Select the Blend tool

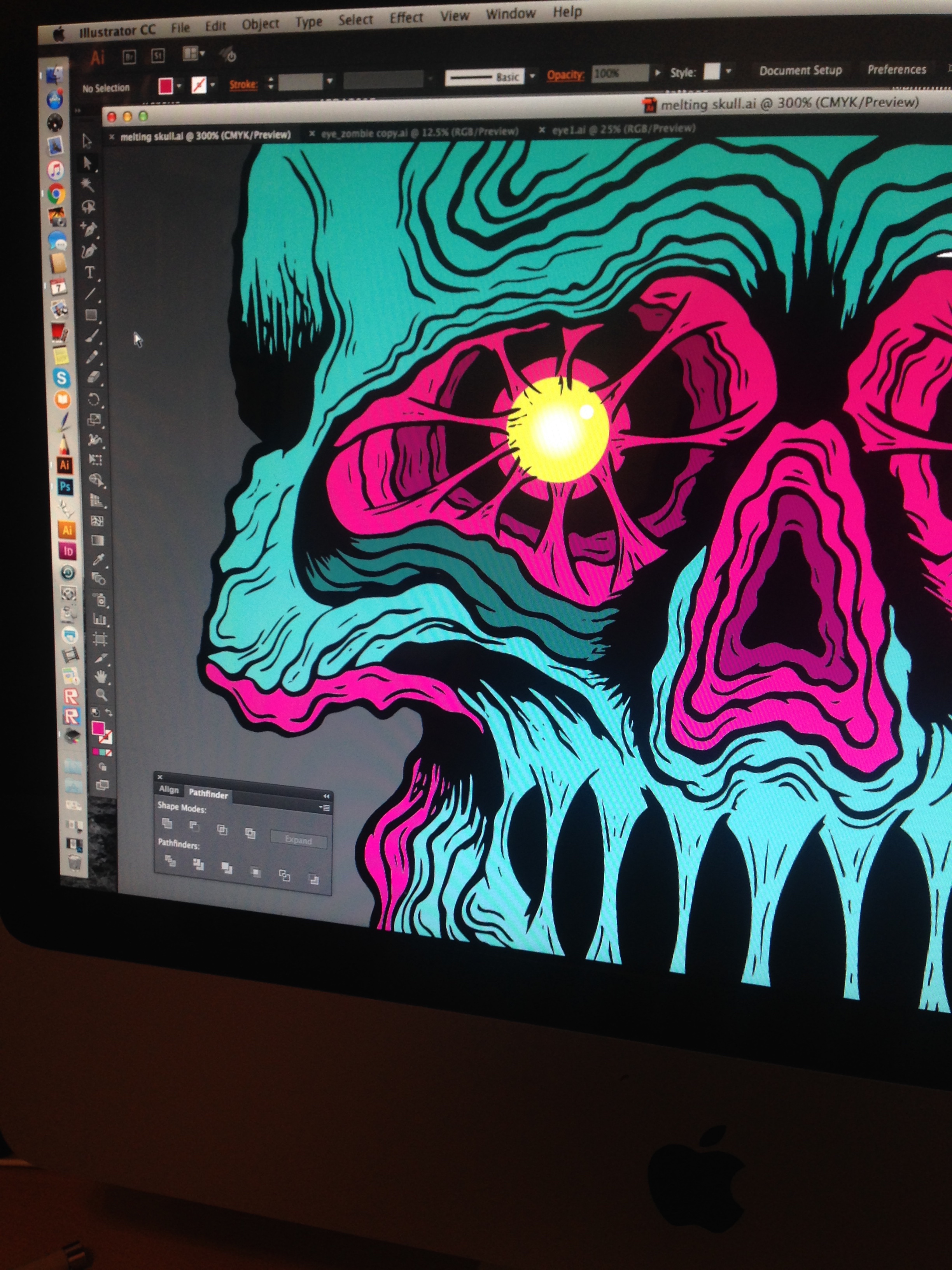99,579
